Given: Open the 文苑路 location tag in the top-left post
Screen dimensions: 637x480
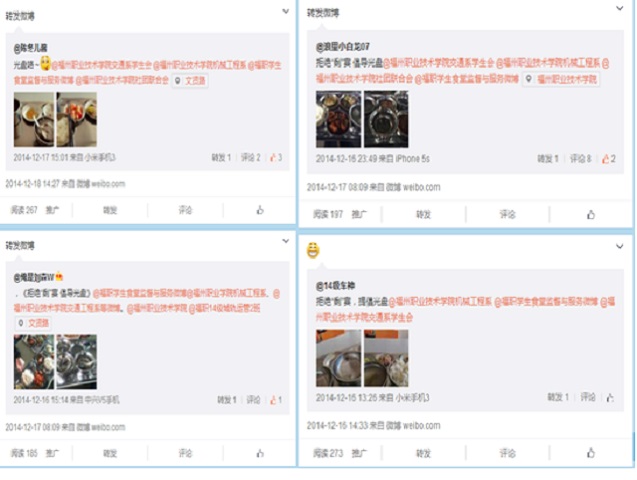Looking at the screenshot, I should (190, 80).
